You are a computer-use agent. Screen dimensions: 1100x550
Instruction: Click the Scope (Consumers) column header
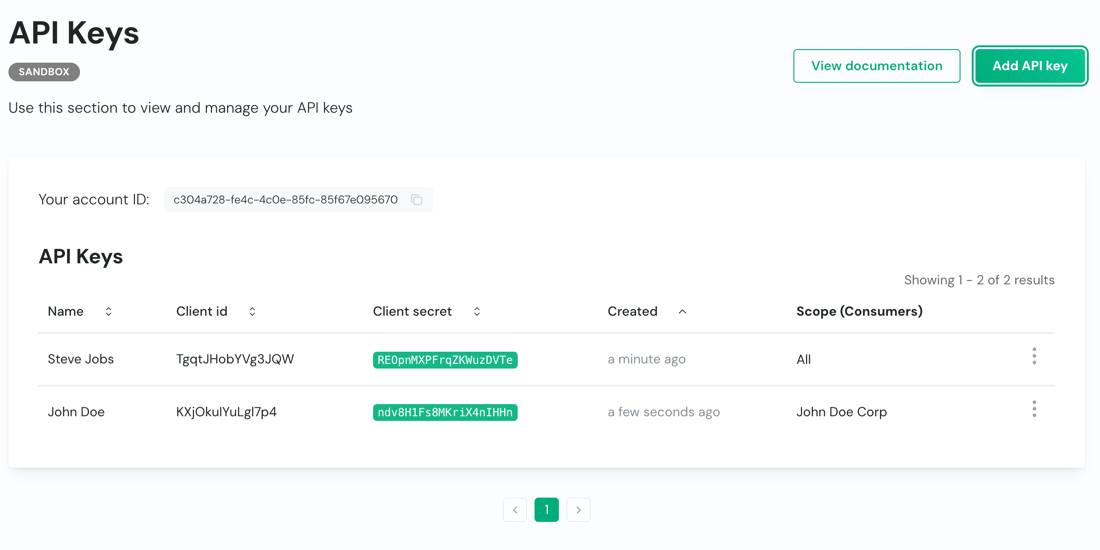pyautogui.click(x=859, y=311)
